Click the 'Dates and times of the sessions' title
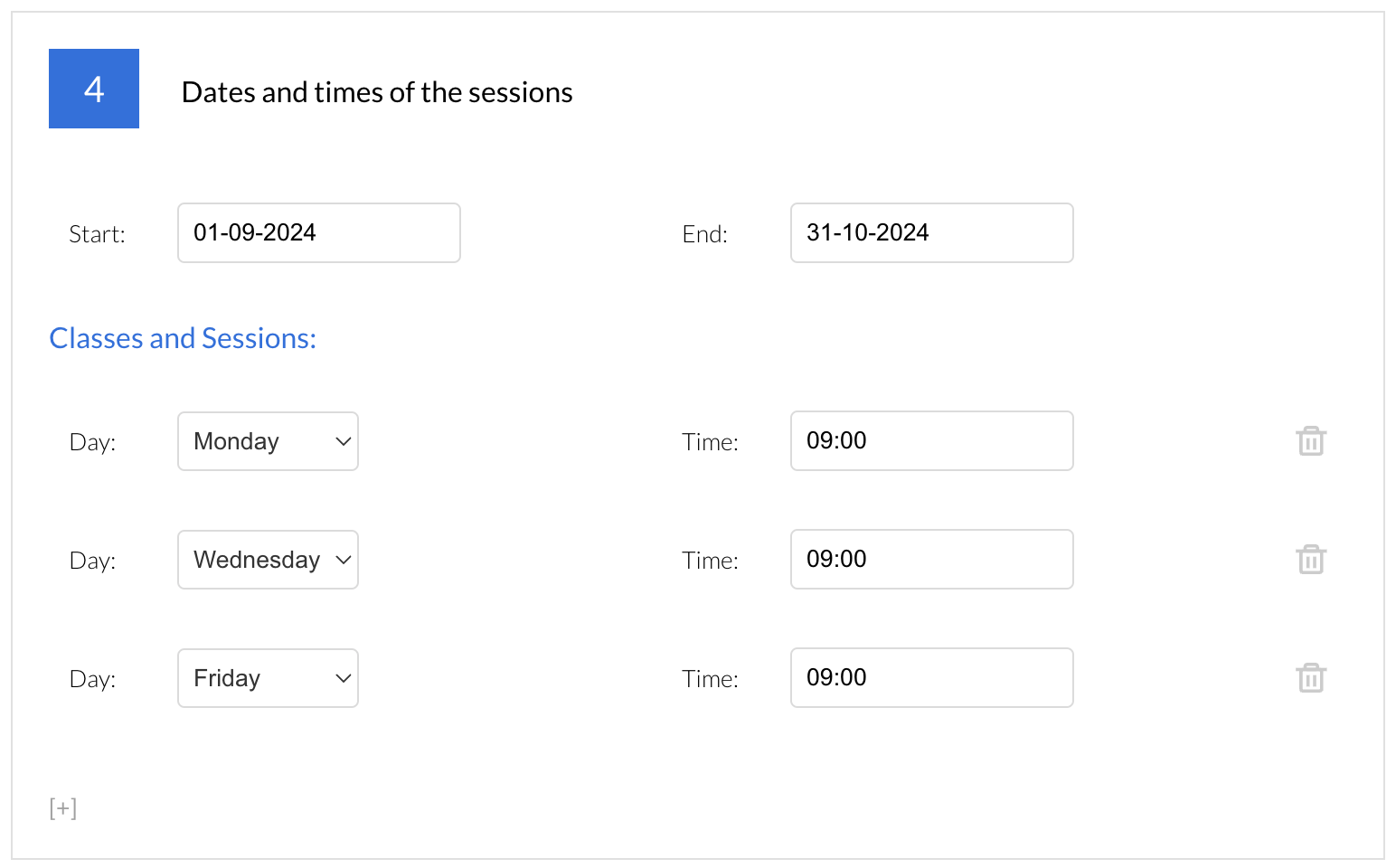The image size is (1396, 868). coord(377,92)
